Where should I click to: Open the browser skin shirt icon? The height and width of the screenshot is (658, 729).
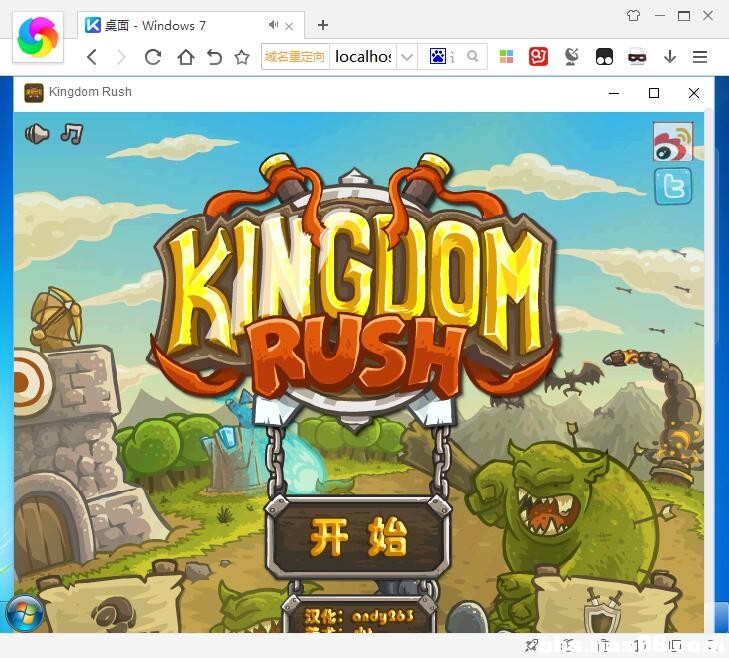pos(633,16)
